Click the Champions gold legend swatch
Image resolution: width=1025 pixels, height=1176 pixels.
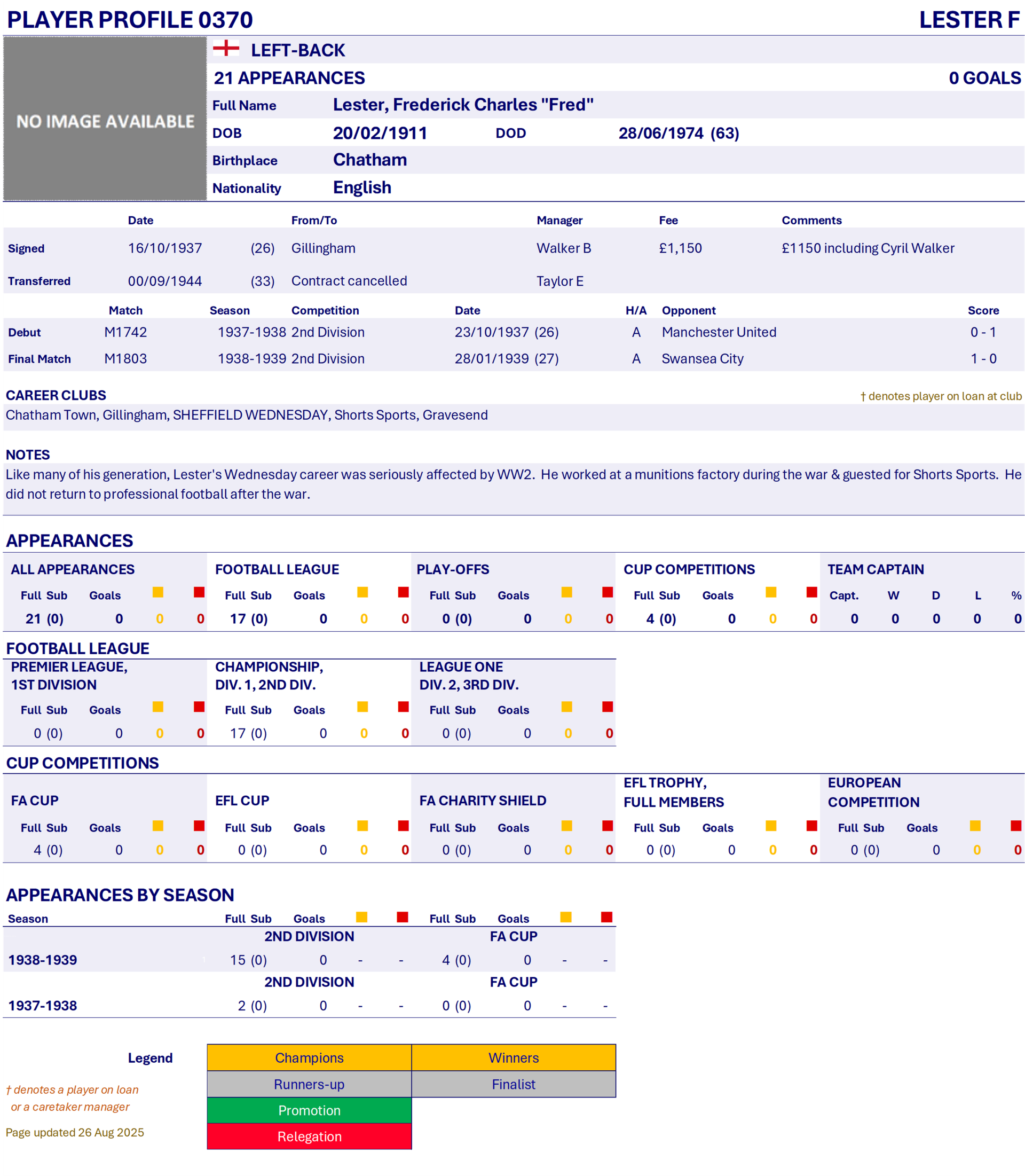tap(309, 1057)
